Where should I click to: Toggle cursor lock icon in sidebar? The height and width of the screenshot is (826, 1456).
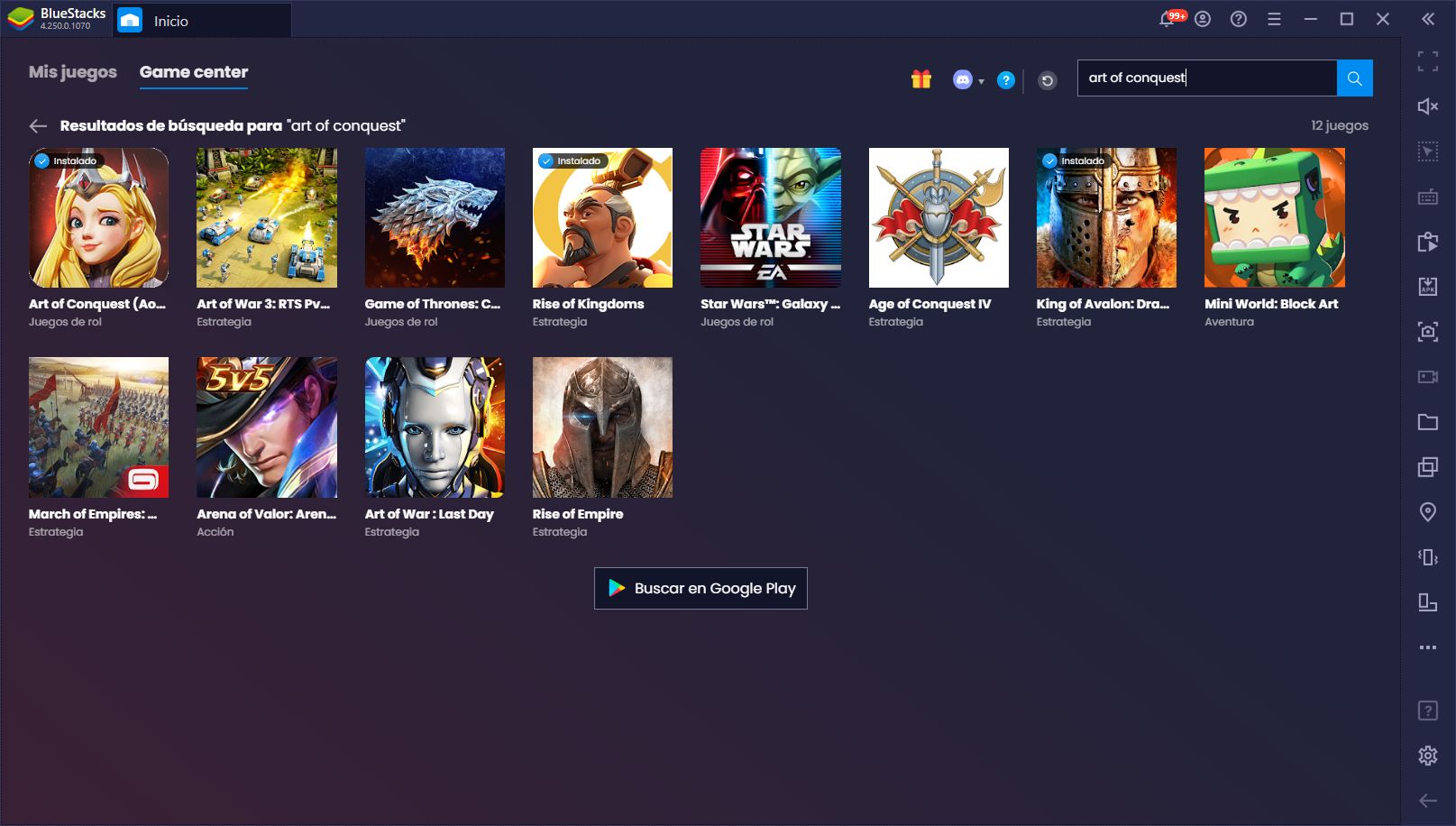click(1428, 151)
